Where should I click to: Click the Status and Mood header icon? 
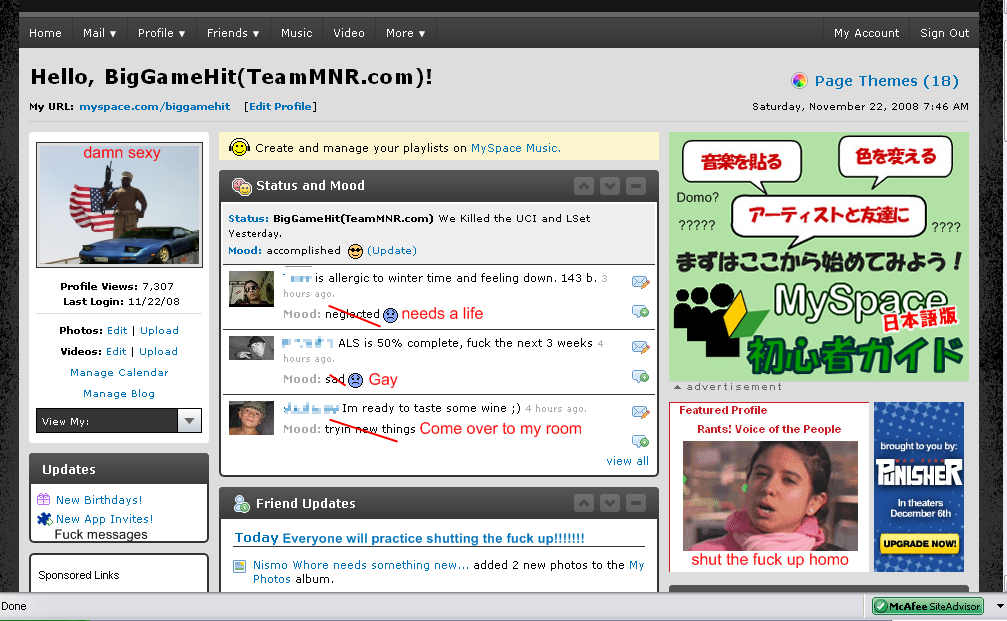point(241,186)
